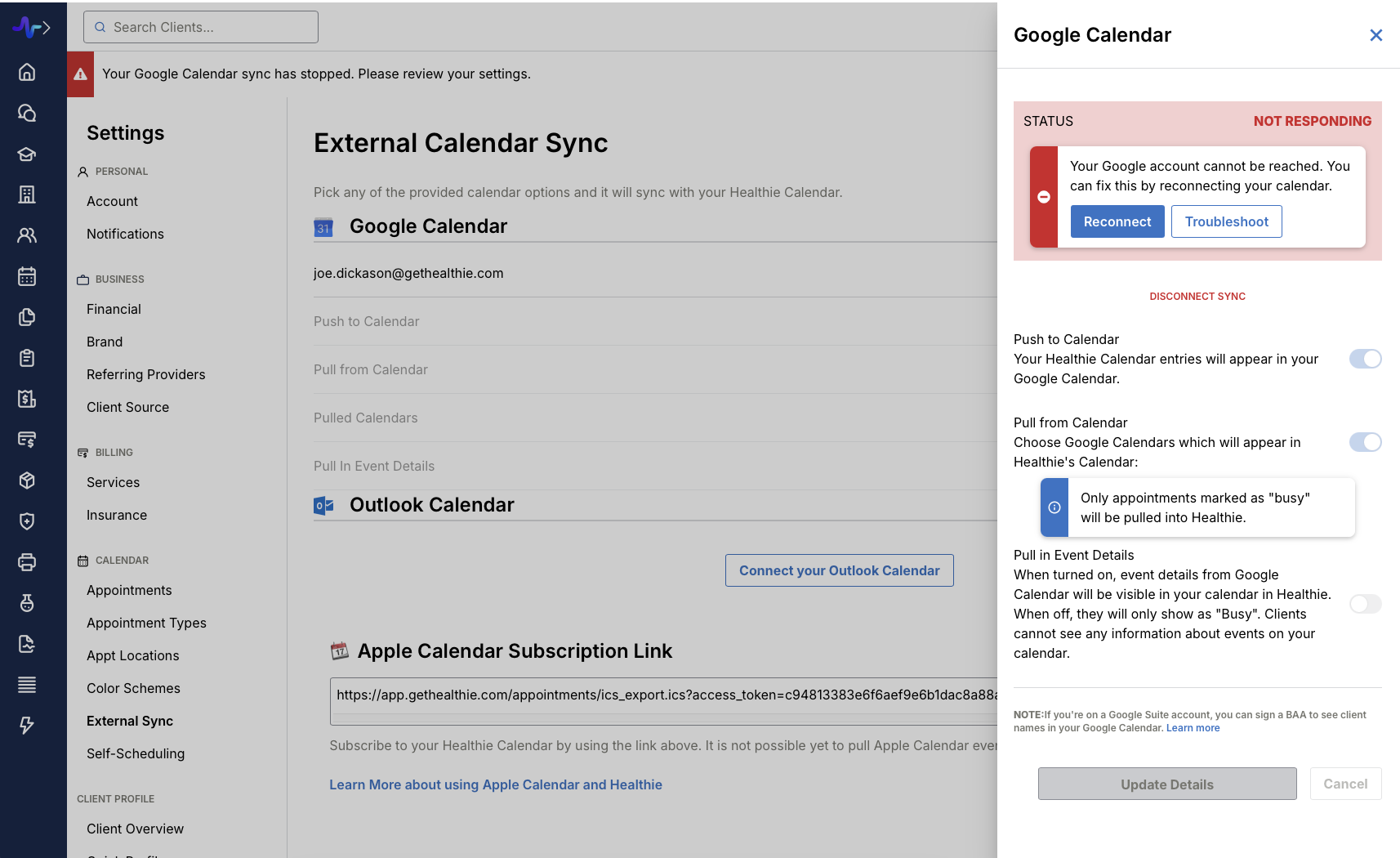Click the Pull from Calendar row
The width and height of the screenshot is (1400, 858).
coord(655,370)
